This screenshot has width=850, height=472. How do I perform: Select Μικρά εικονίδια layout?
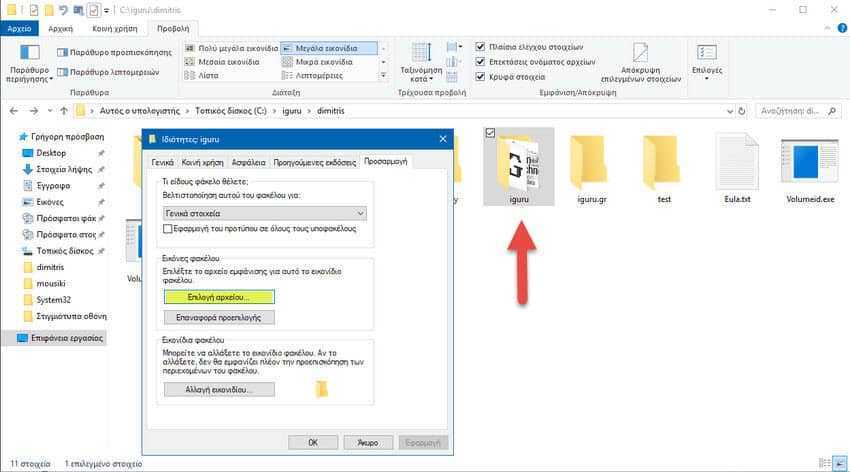pyautogui.click(x=318, y=62)
